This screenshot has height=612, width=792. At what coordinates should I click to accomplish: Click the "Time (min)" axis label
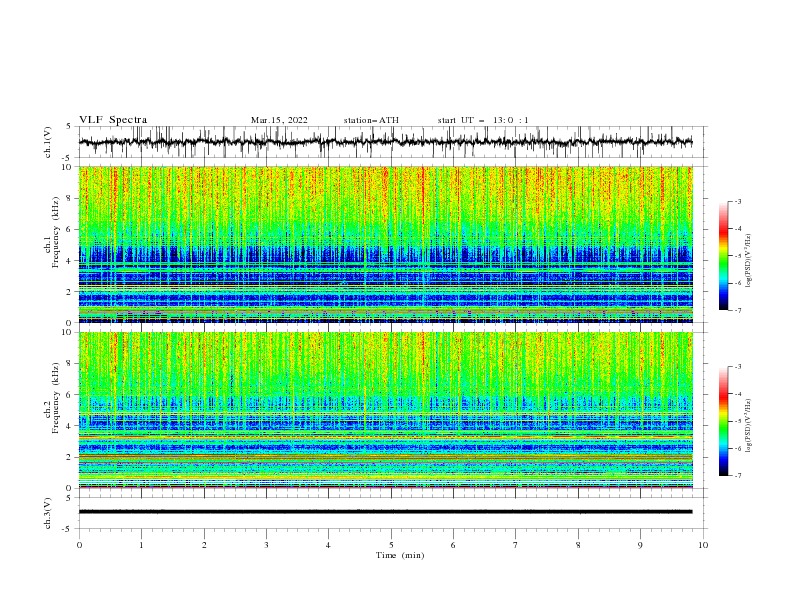pos(400,555)
